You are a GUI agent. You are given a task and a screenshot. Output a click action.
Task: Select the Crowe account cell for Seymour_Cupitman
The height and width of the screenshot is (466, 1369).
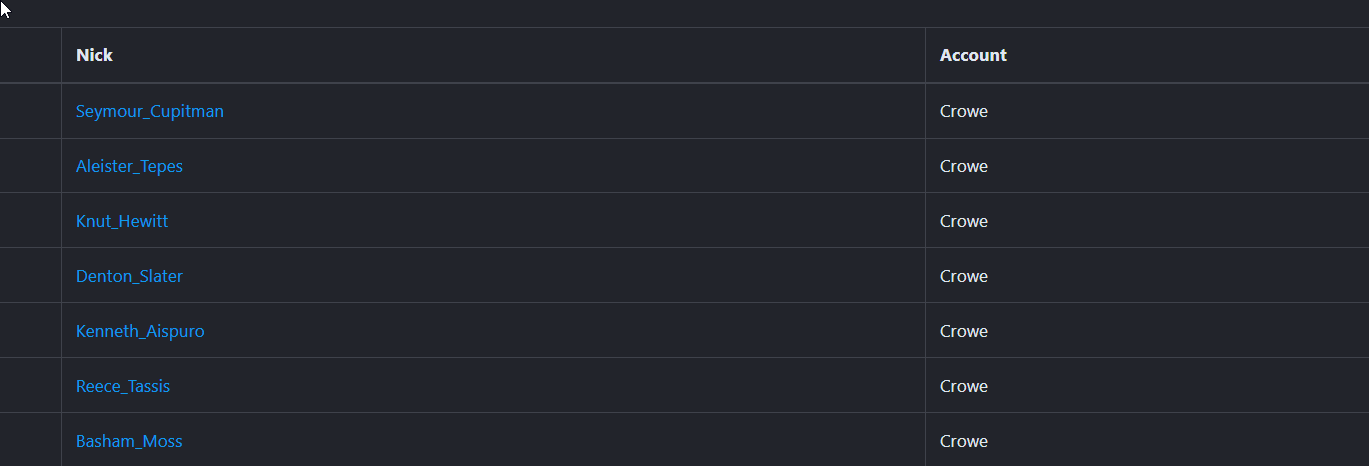coord(964,111)
